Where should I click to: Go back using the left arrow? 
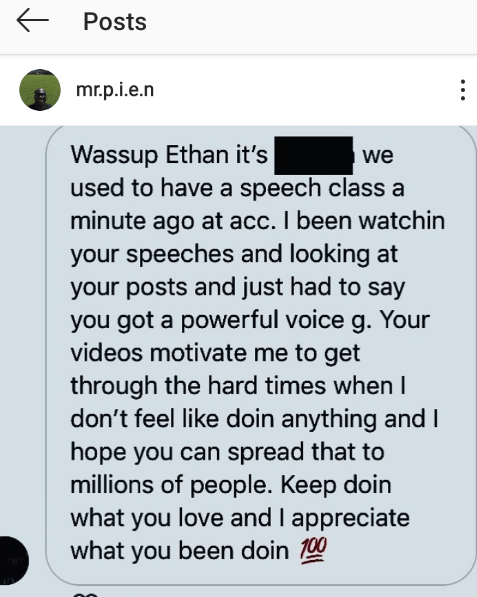click(33, 20)
